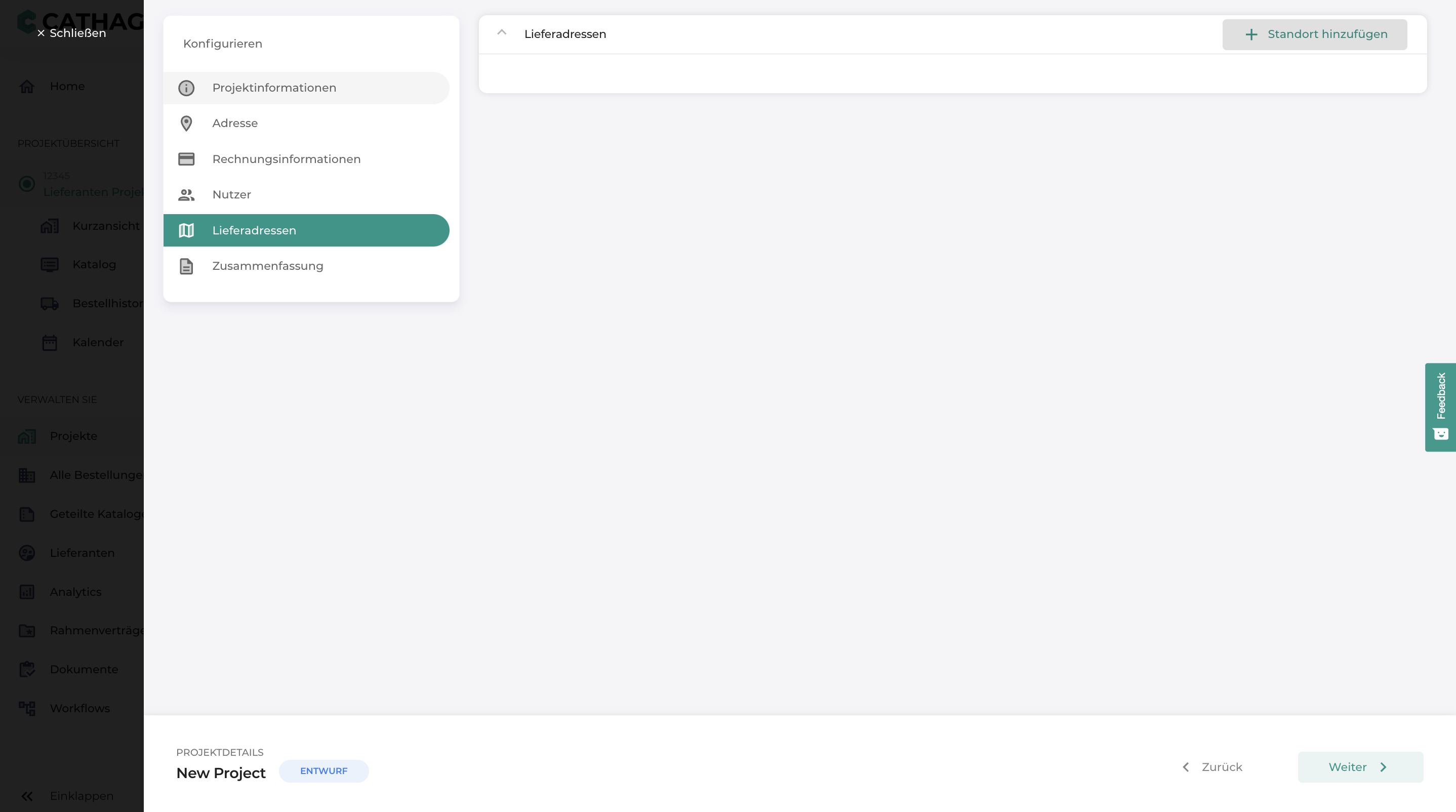Click the Dokumente clipboard icon

(27, 670)
